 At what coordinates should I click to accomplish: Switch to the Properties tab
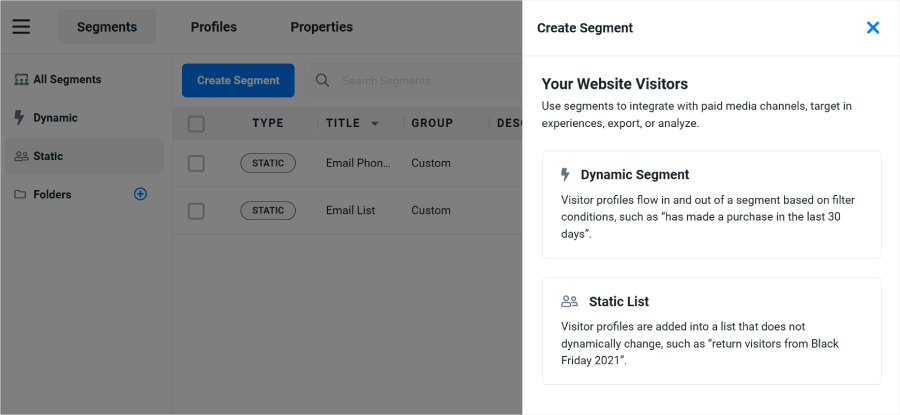tap(321, 27)
